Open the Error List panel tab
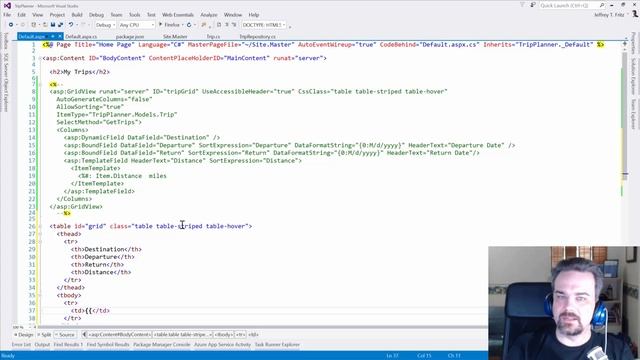The image size is (640, 360). 21,345
